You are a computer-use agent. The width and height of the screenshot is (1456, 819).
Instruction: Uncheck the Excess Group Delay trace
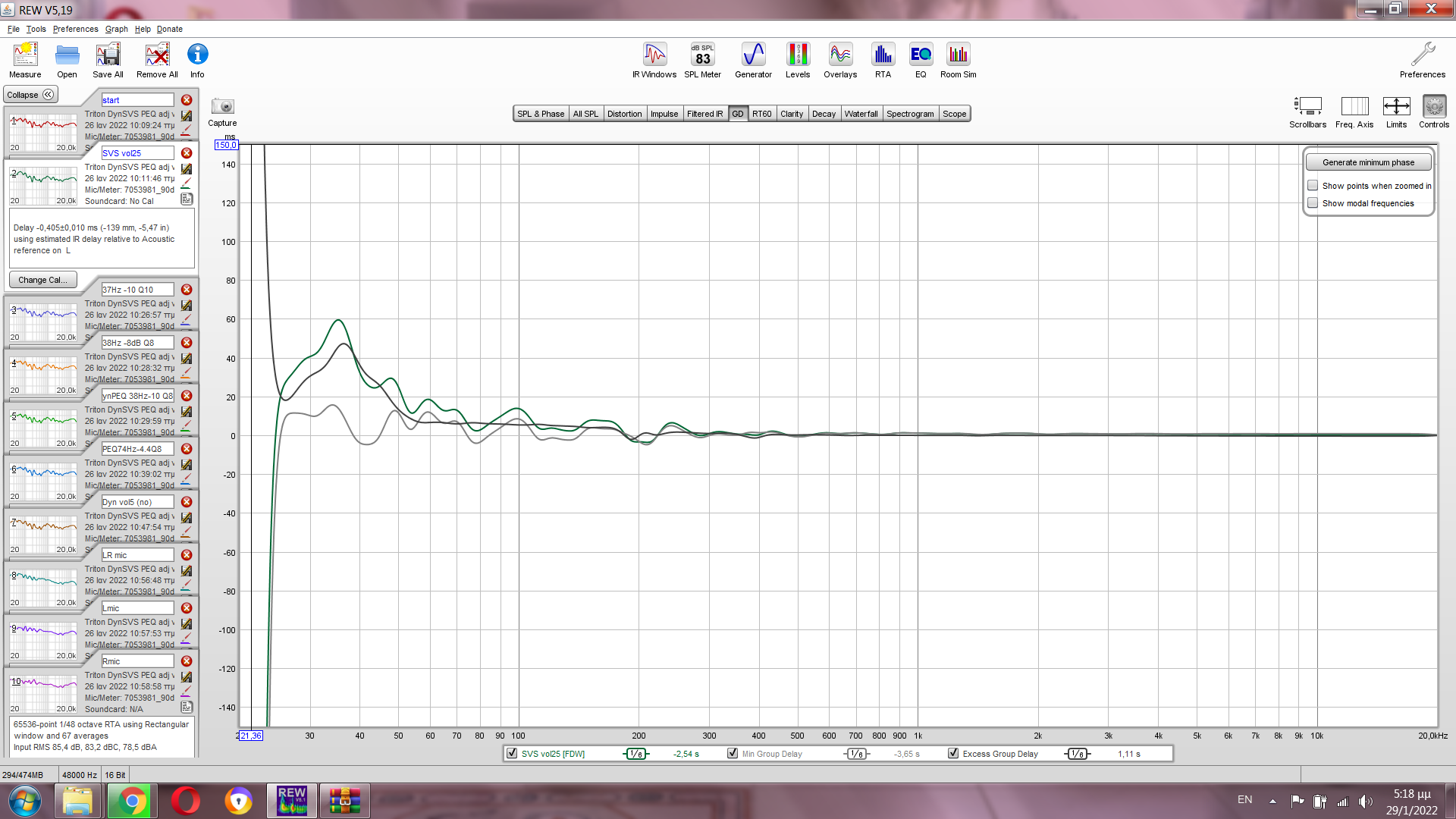point(953,754)
